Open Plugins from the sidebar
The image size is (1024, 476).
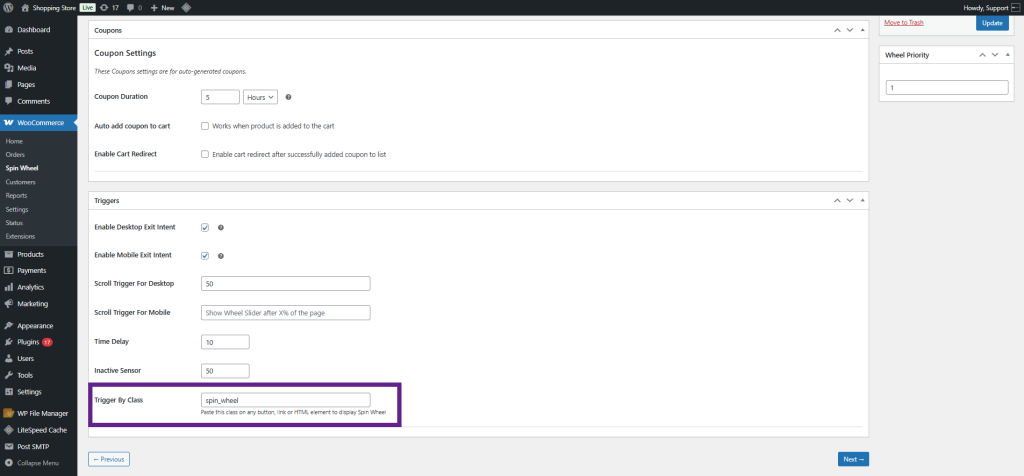pos(30,342)
